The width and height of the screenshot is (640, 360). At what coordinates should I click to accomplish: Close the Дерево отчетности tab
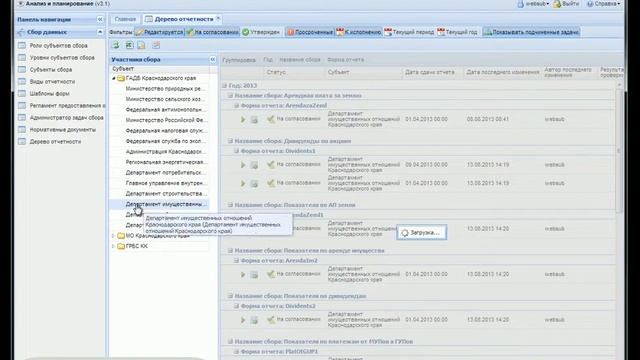(x=218, y=19)
